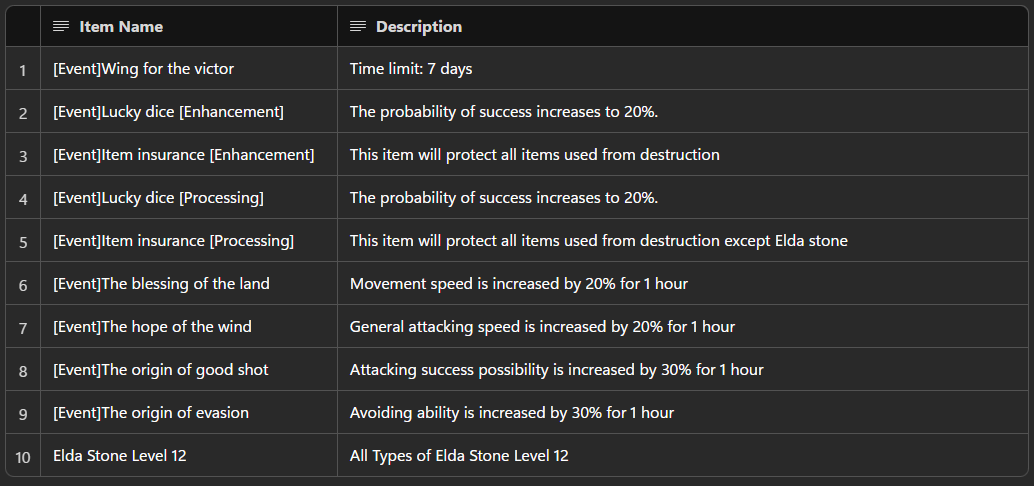The height and width of the screenshot is (486, 1034).
Task: Click the '[Event]The origin of evasion' cell
Action: point(189,412)
